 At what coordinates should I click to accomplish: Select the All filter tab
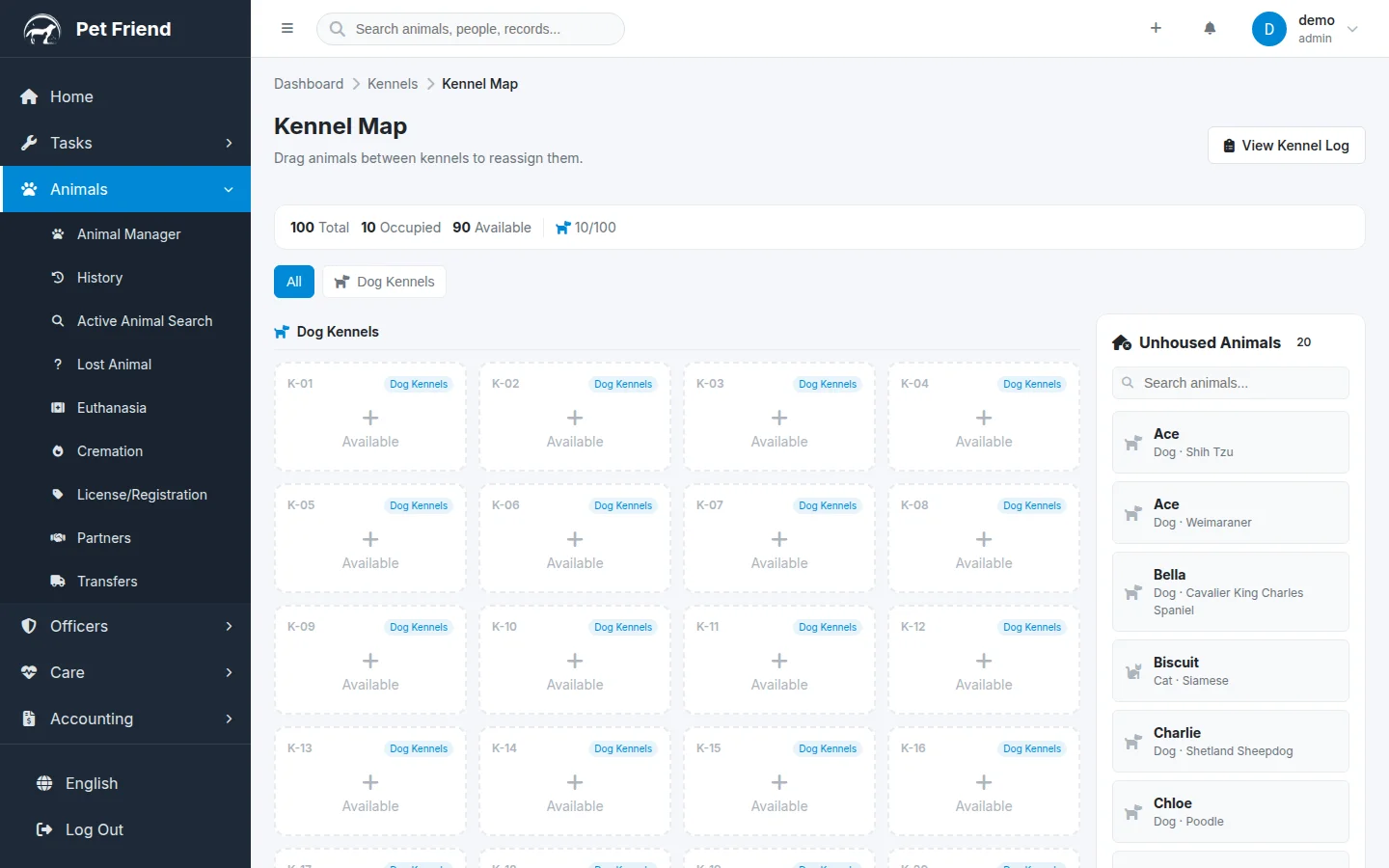click(294, 282)
